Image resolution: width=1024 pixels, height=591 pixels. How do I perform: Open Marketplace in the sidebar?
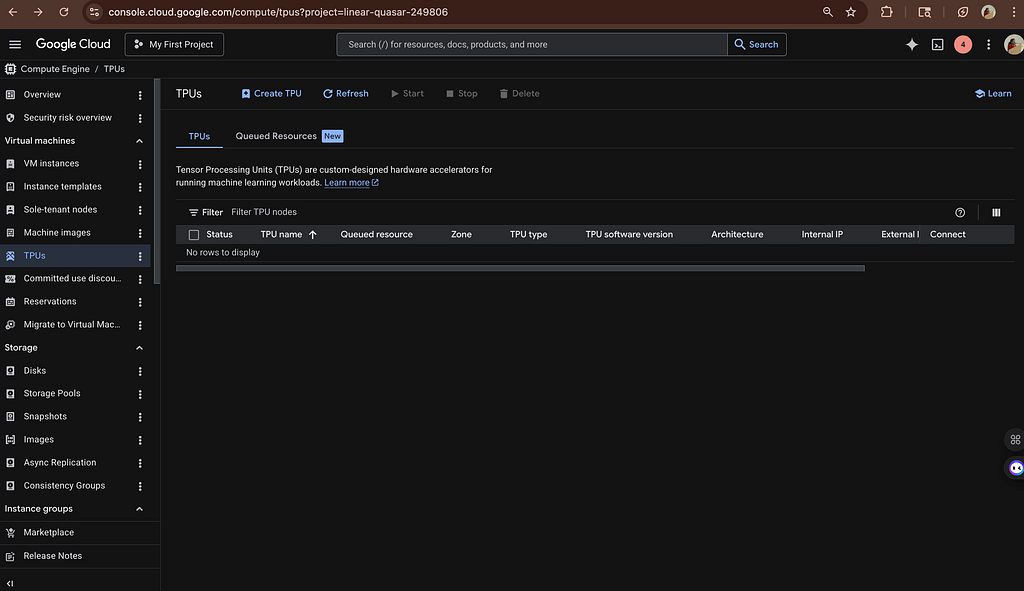[x=48, y=533]
